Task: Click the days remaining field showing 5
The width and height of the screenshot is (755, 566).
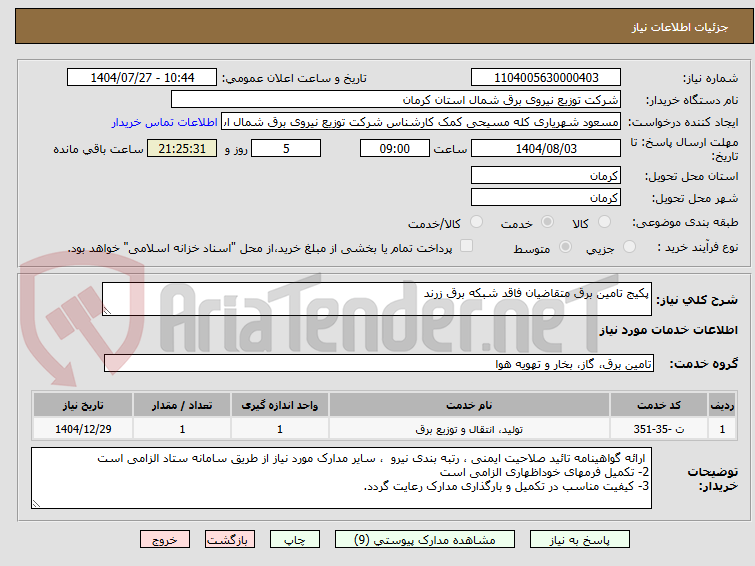Action: coord(286,148)
